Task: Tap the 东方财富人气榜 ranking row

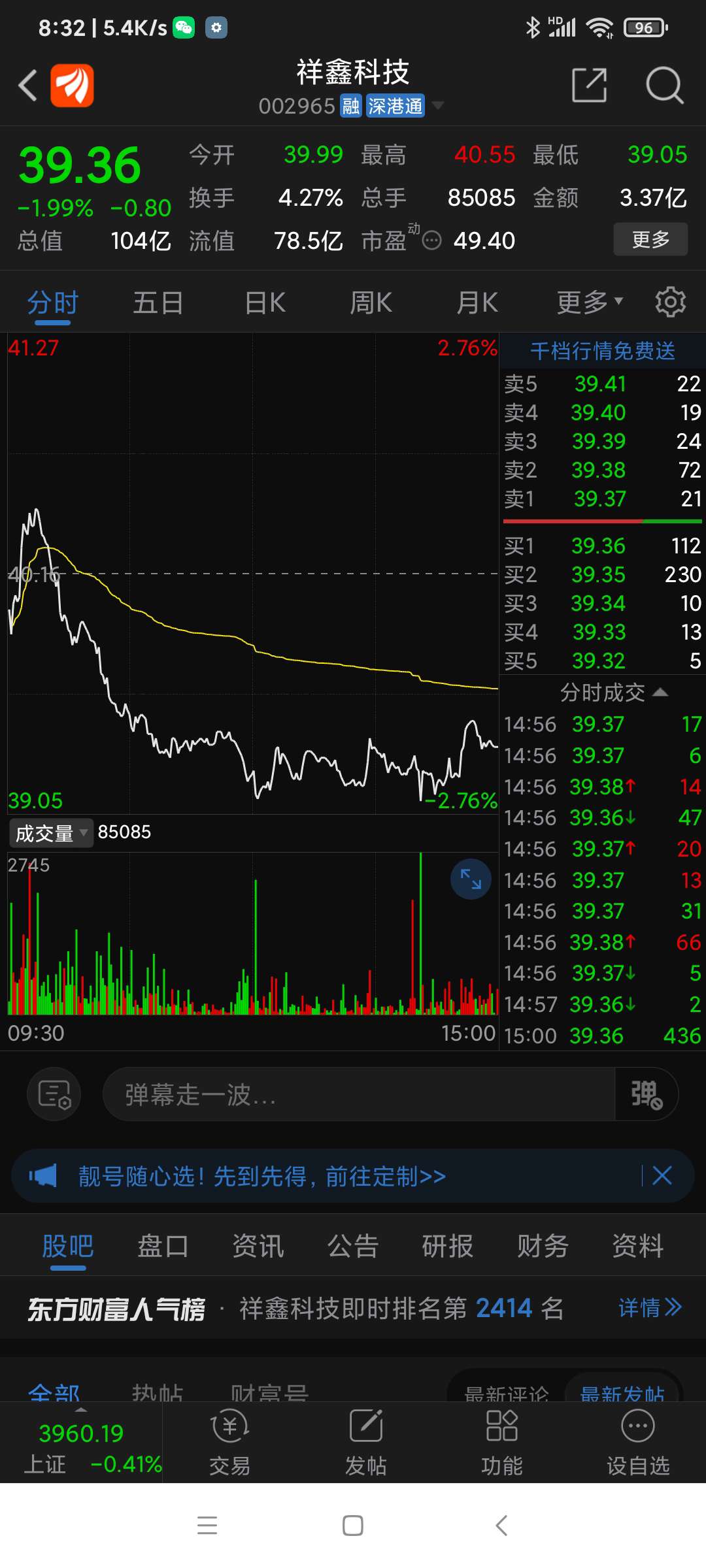Action: (353, 1308)
